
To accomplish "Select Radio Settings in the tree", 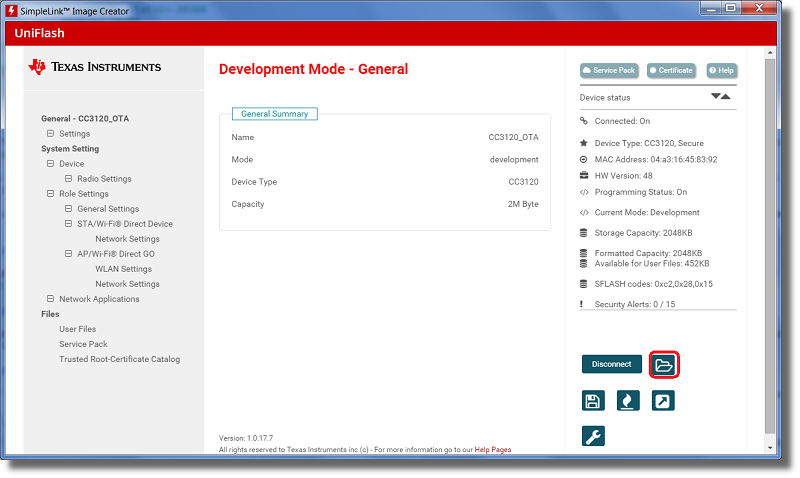I will 104,179.
